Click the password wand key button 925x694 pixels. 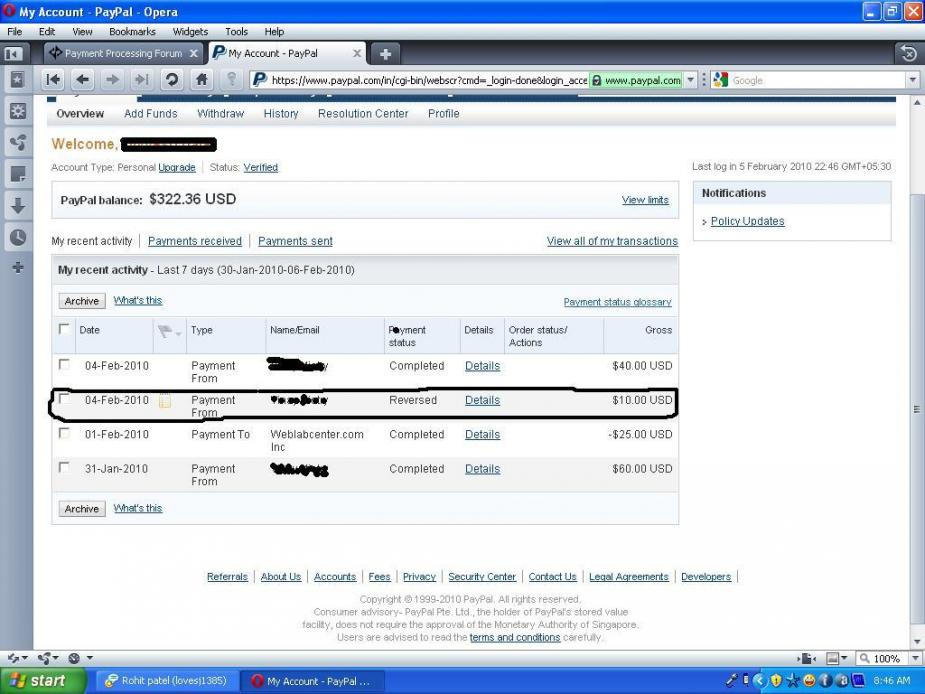click(x=232, y=79)
